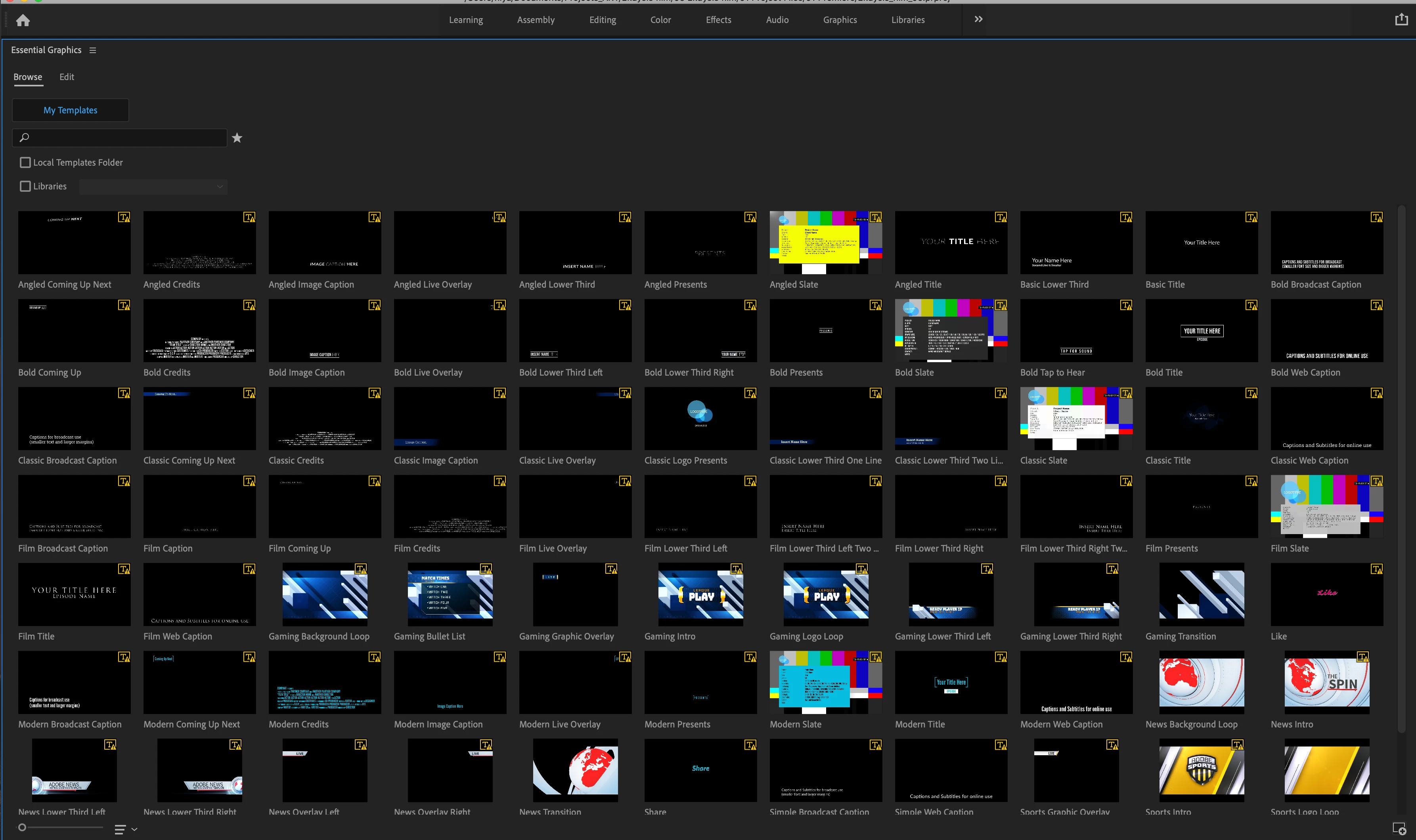Enable Local Templates Folder checkbox

[x=25, y=162]
